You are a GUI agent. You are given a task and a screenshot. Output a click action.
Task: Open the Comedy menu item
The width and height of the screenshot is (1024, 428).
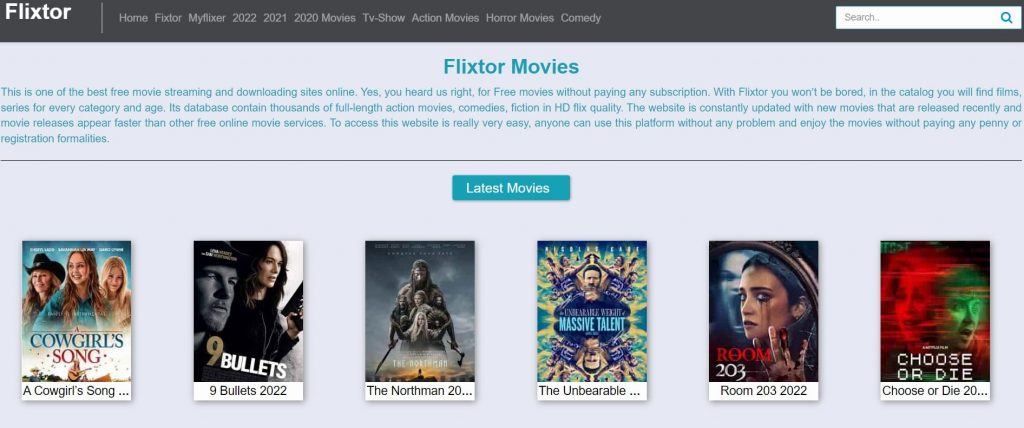(581, 18)
